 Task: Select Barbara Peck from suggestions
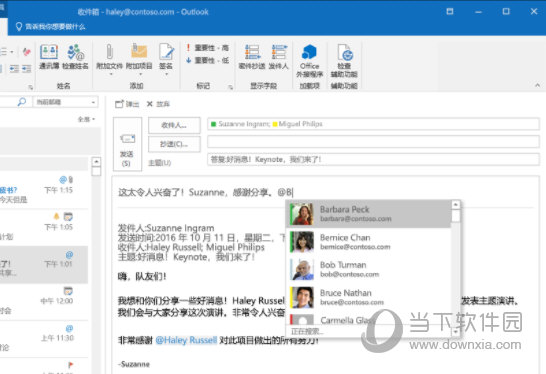tap(368, 214)
